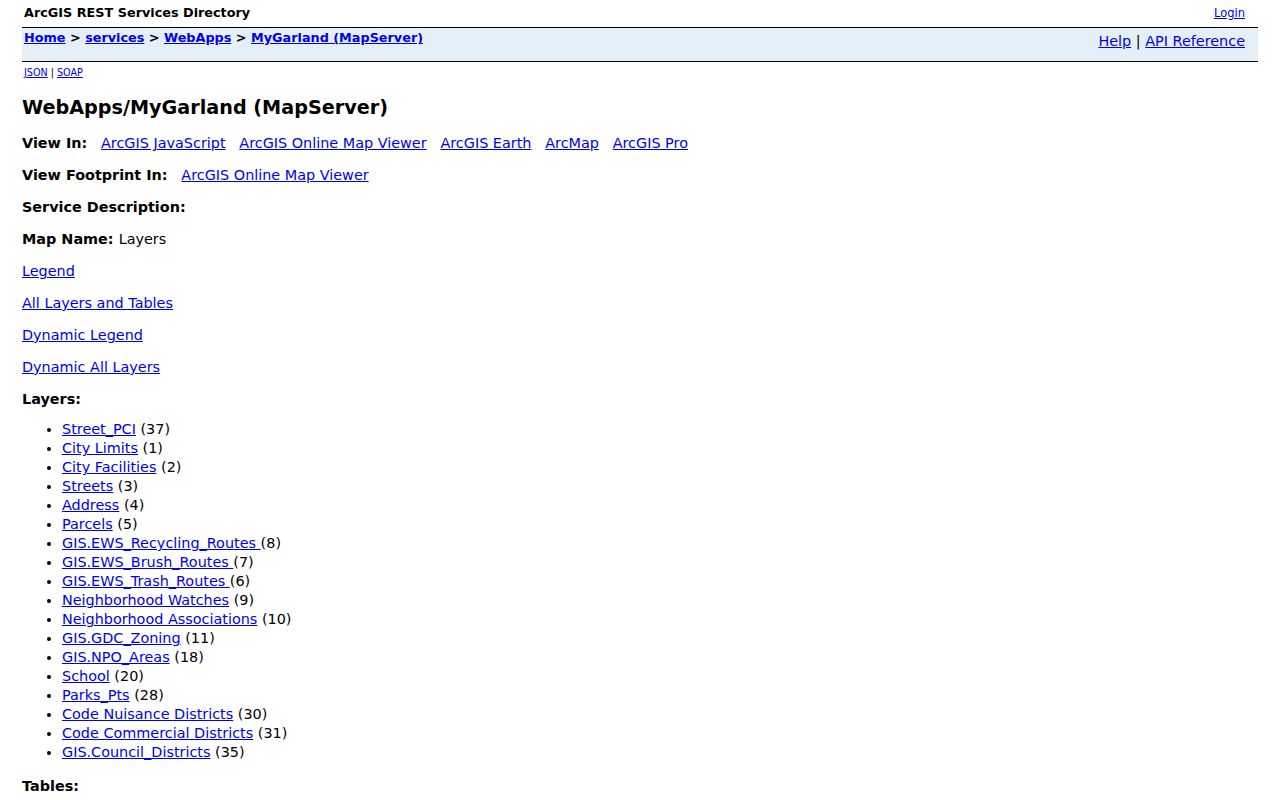View in ArcMap

[x=572, y=143]
